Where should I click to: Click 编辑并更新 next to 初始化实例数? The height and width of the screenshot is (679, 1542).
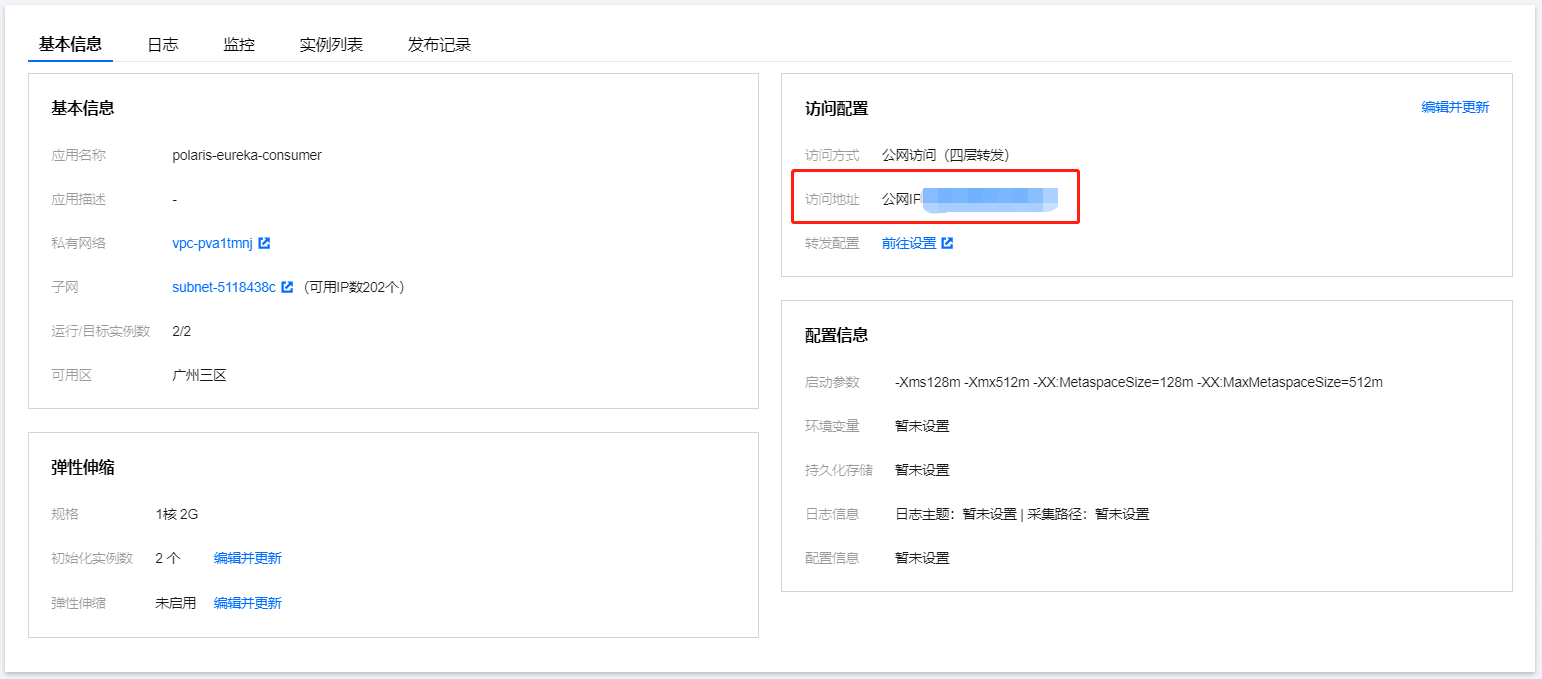pos(248,558)
